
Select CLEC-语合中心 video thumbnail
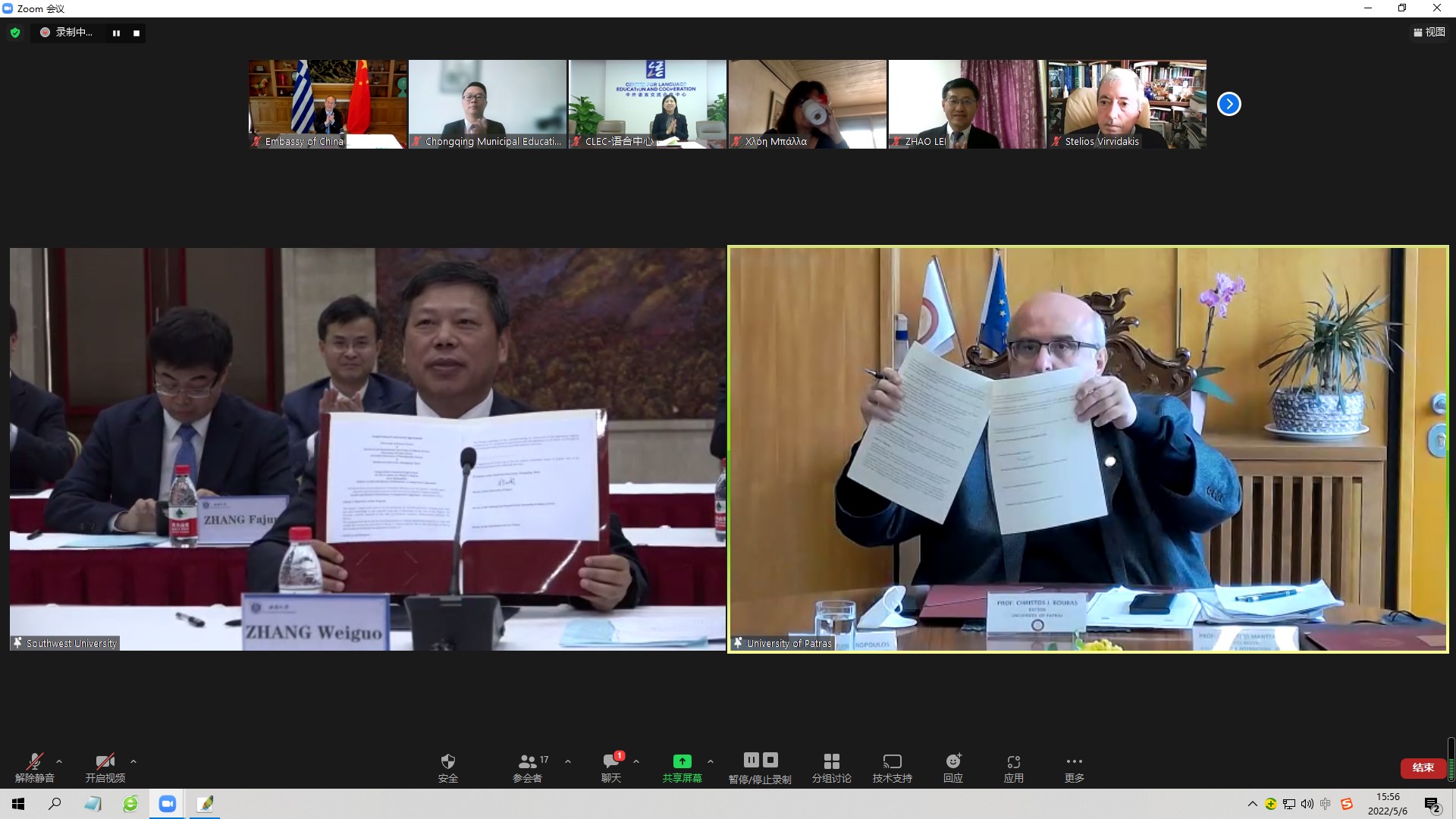(x=648, y=104)
